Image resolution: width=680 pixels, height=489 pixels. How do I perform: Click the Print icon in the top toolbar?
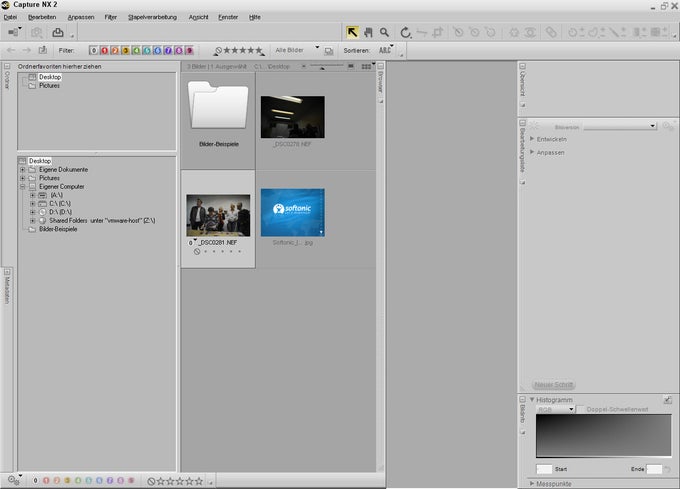point(58,33)
